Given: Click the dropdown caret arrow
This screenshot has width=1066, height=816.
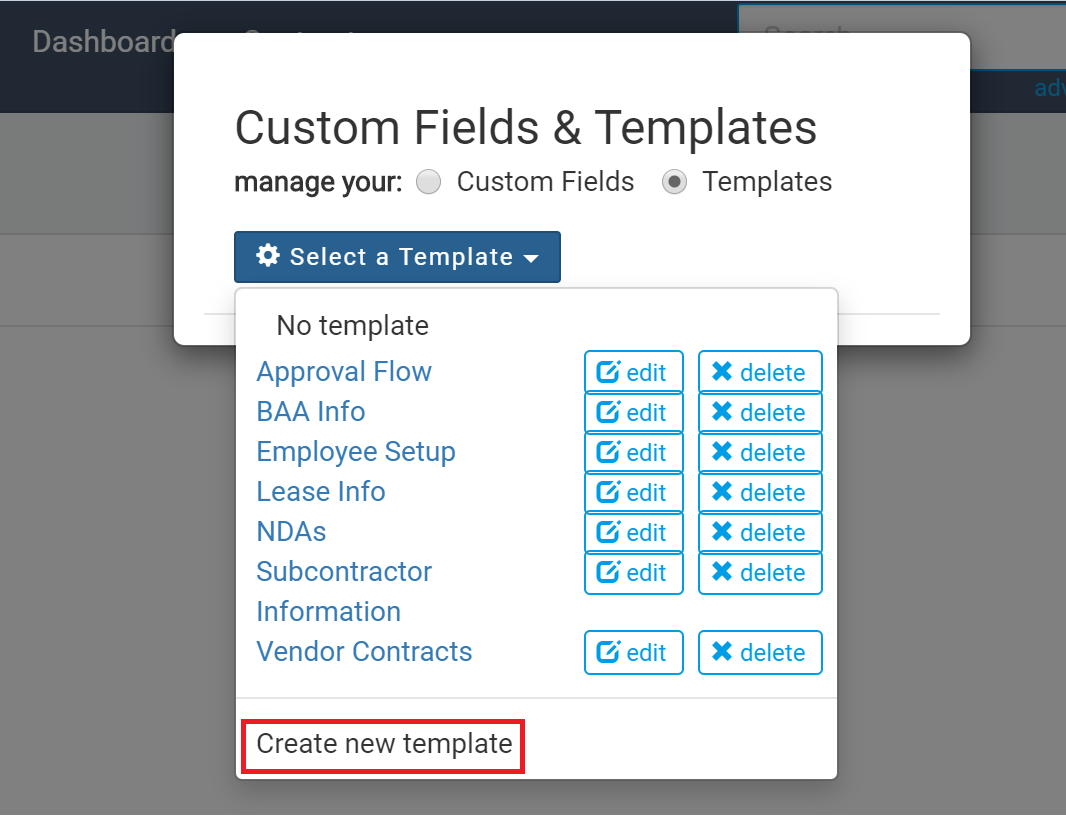Looking at the screenshot, I should click(532, 258).
